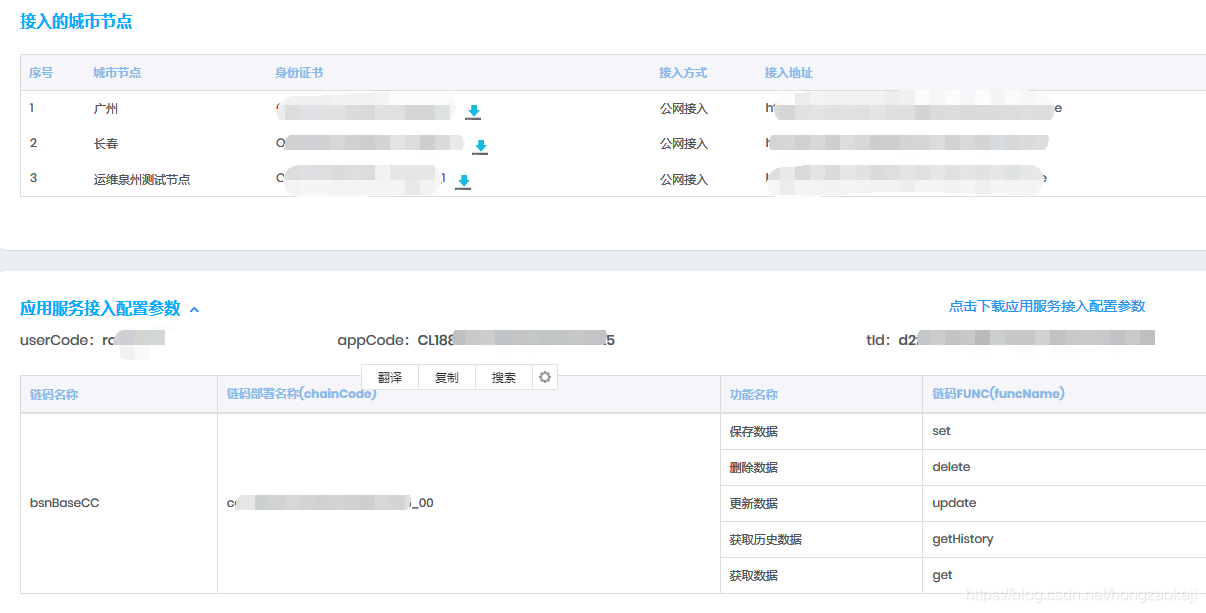Select the 链码部署名称(chainCode) header
The image size is (1206, 613).
click(302, 394)
